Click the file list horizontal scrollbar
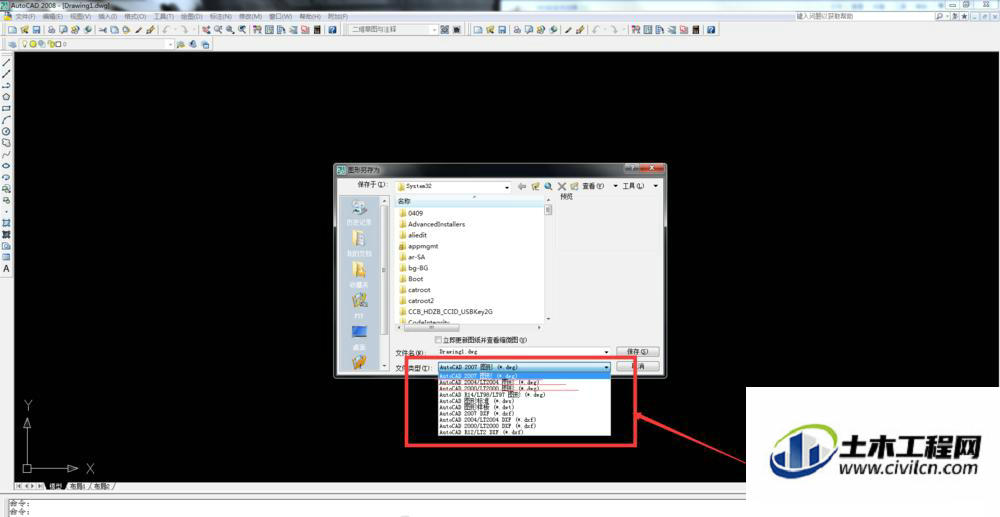Image resolution: width=1000 pixels, height=517 pixels. [x=469, y=328]
